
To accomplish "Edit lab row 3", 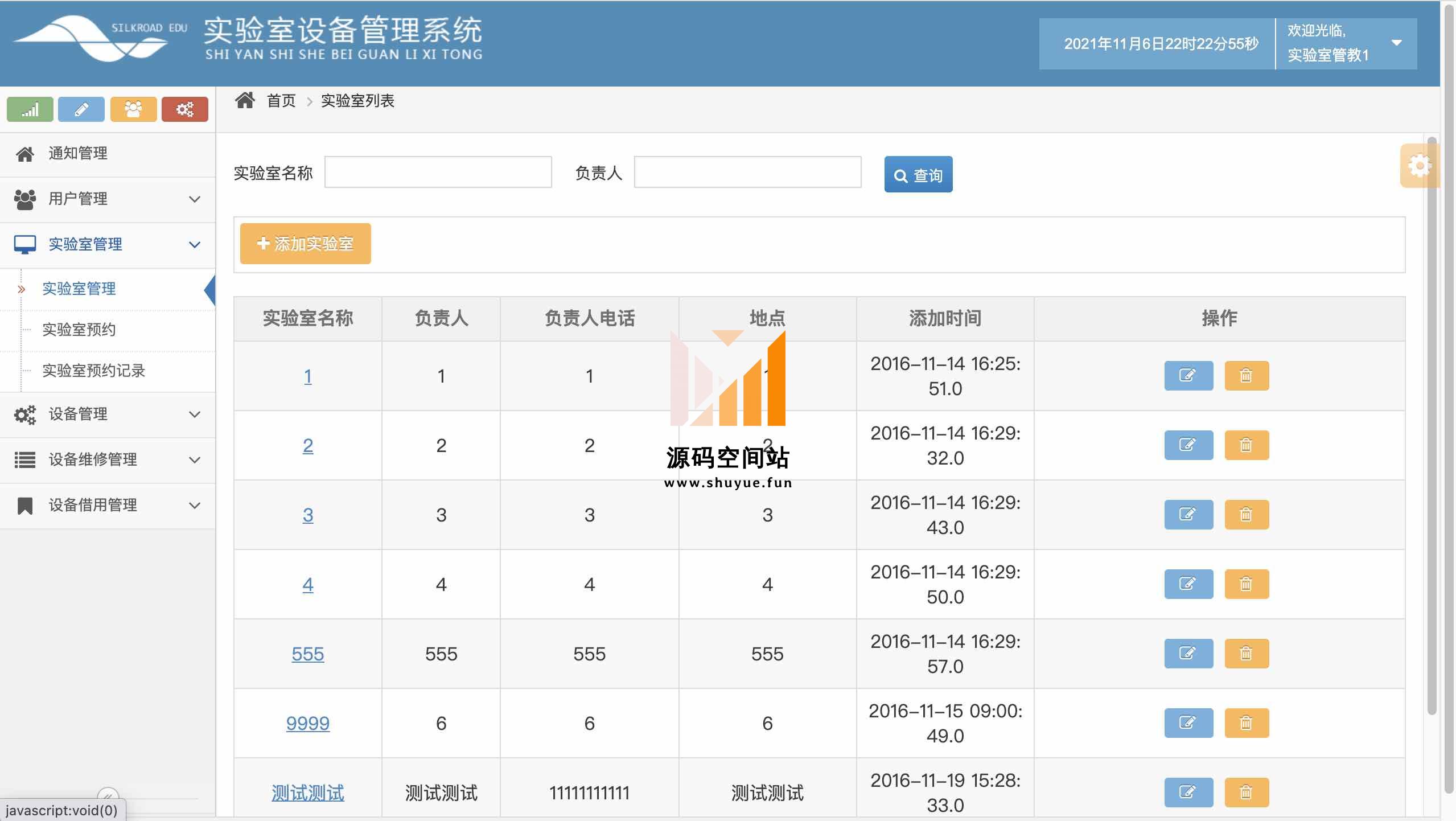I will (1188, 515).
